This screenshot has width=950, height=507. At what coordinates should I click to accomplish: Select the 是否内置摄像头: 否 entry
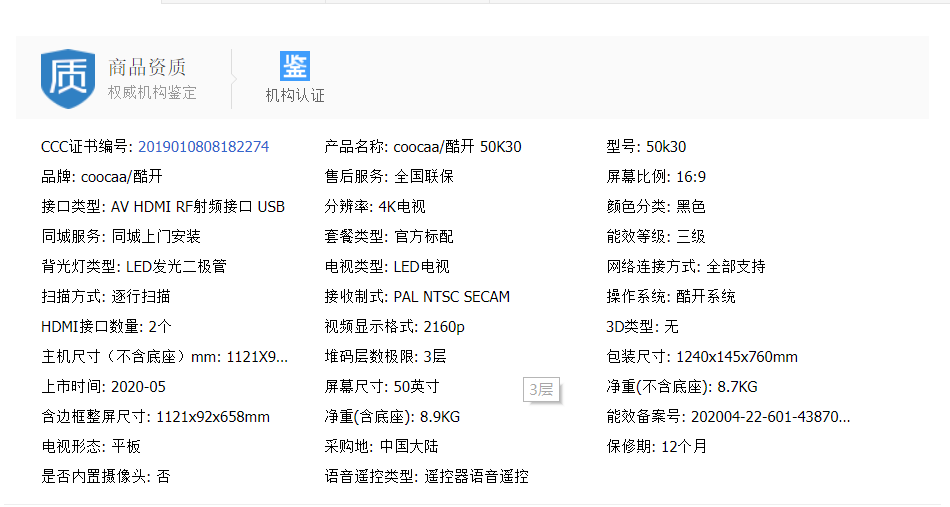point(106,477)
